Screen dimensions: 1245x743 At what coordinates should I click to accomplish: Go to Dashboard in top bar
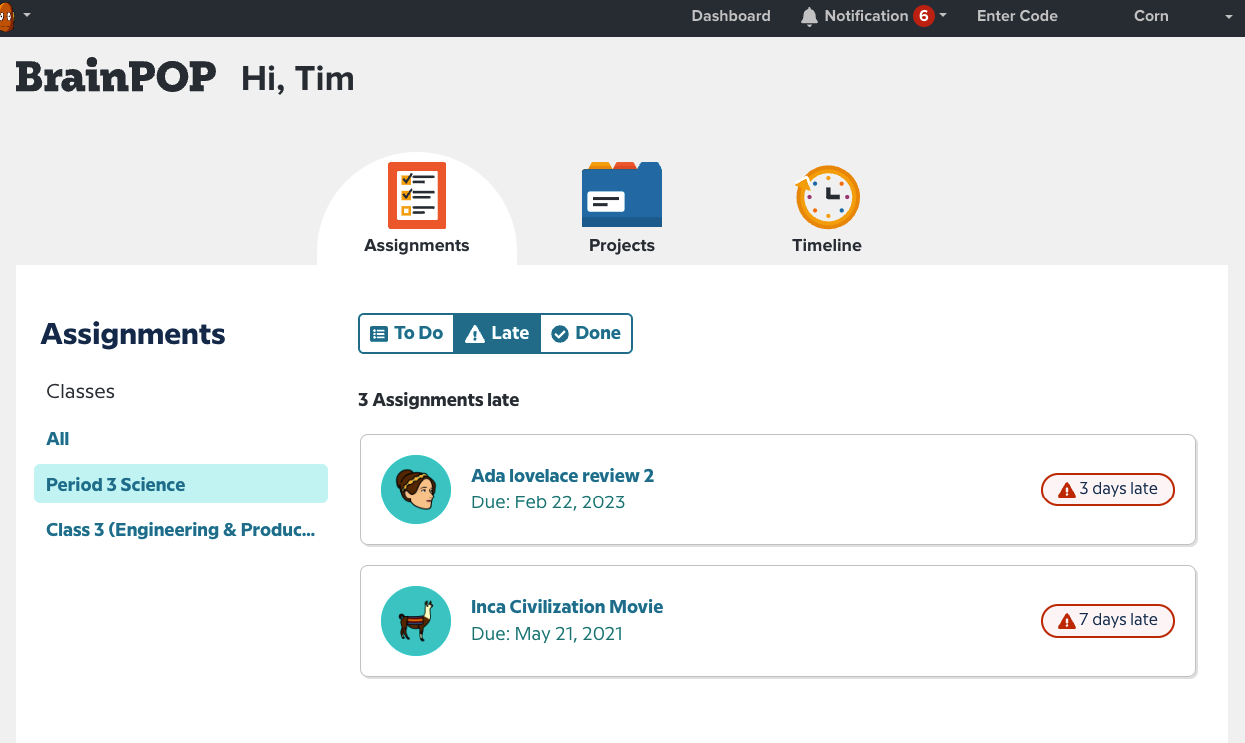coord(731,16)
